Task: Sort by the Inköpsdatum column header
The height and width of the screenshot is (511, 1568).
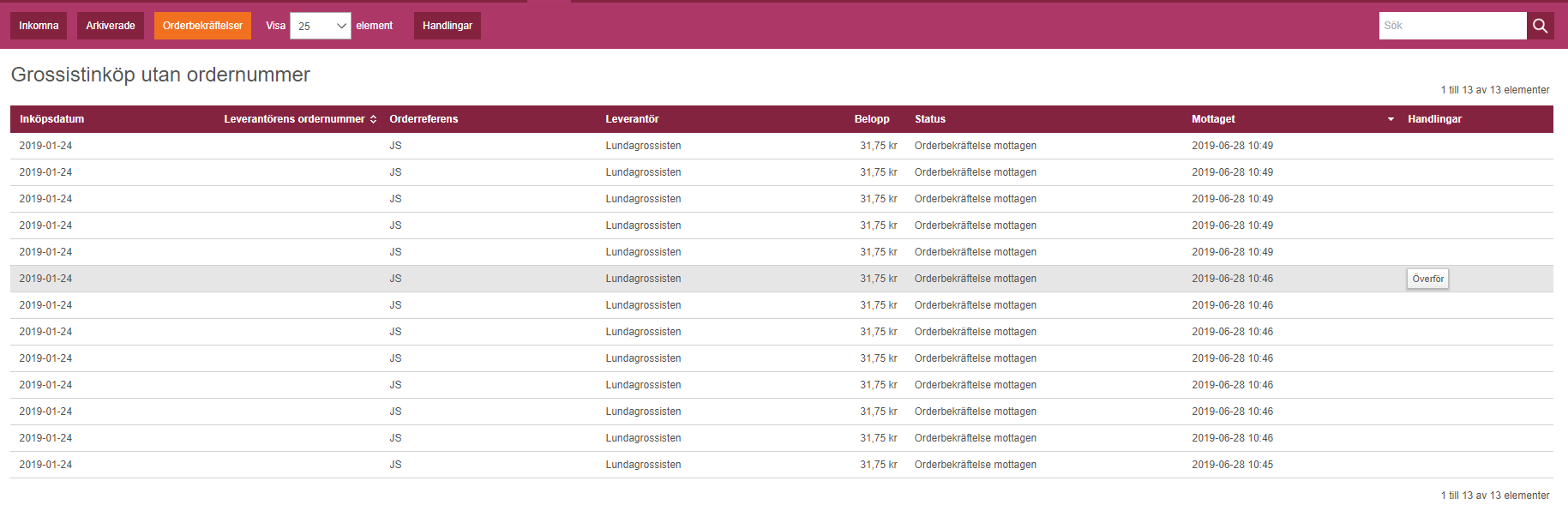Action: tap(52, 119)
